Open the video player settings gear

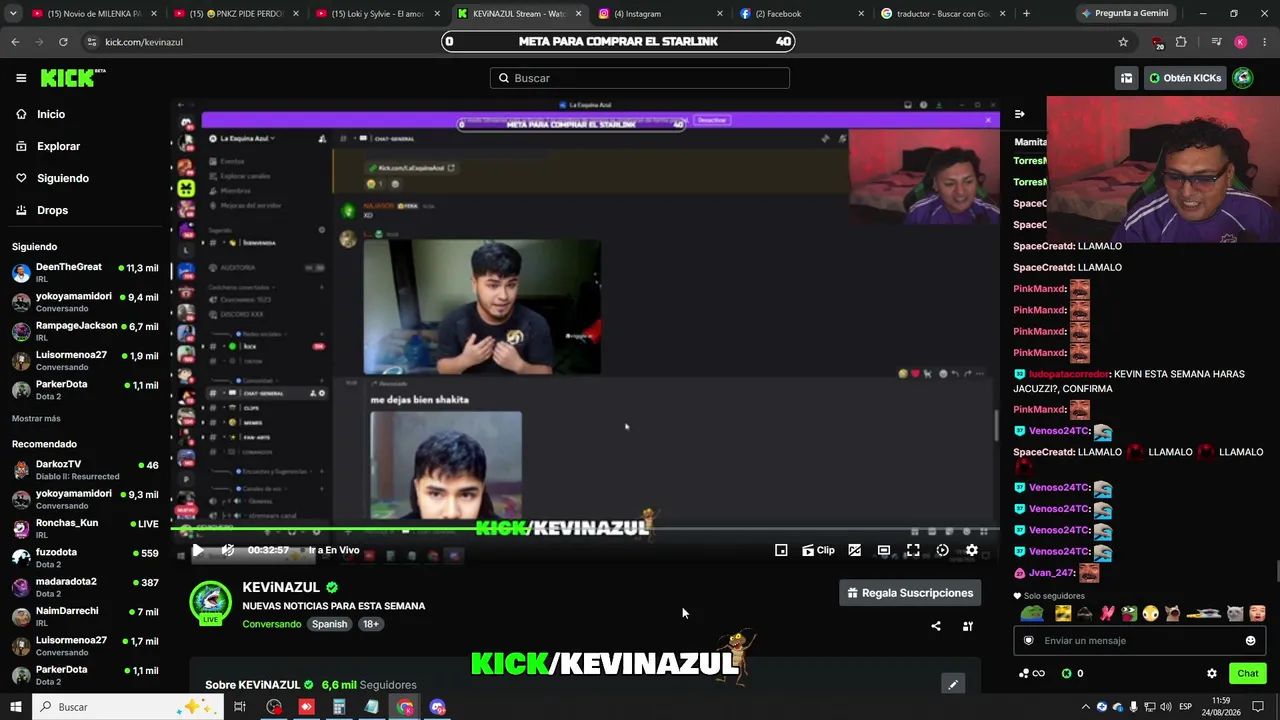[x=971, y=550]
